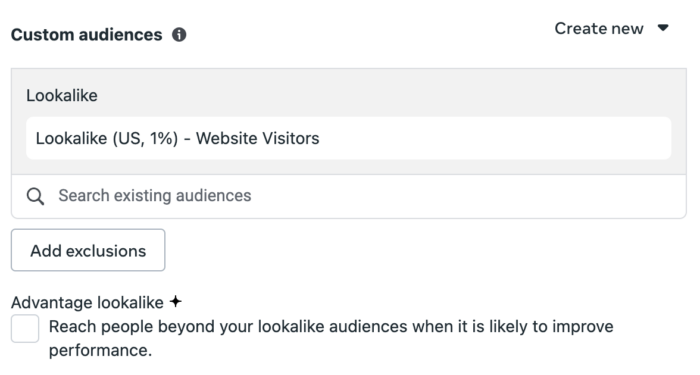Click the word performance in the checkbox description
This screenshot has width=700, height=375.
click(x=100, y=351)
